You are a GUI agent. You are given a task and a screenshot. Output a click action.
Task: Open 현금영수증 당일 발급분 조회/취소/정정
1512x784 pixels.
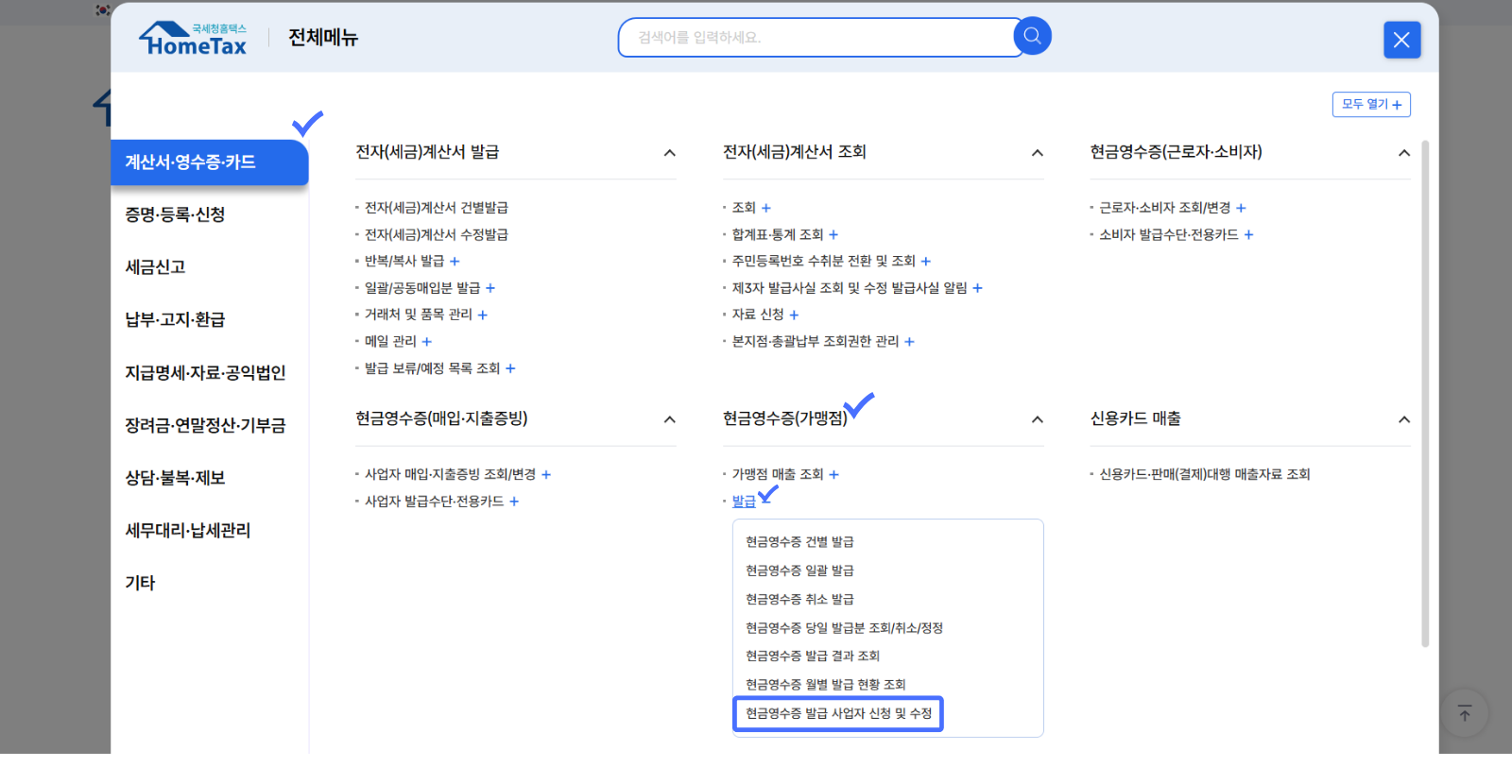point(844,628)
